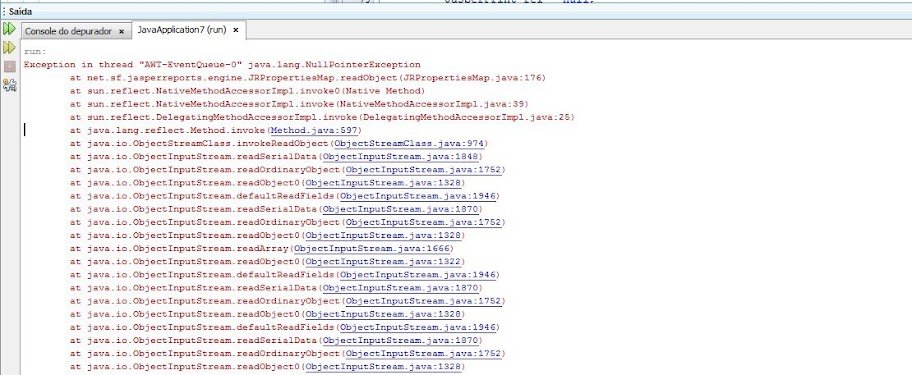The width and height of the screenshot is (912, 375).
Task: Click the Saída panel title
Action: 20,11
